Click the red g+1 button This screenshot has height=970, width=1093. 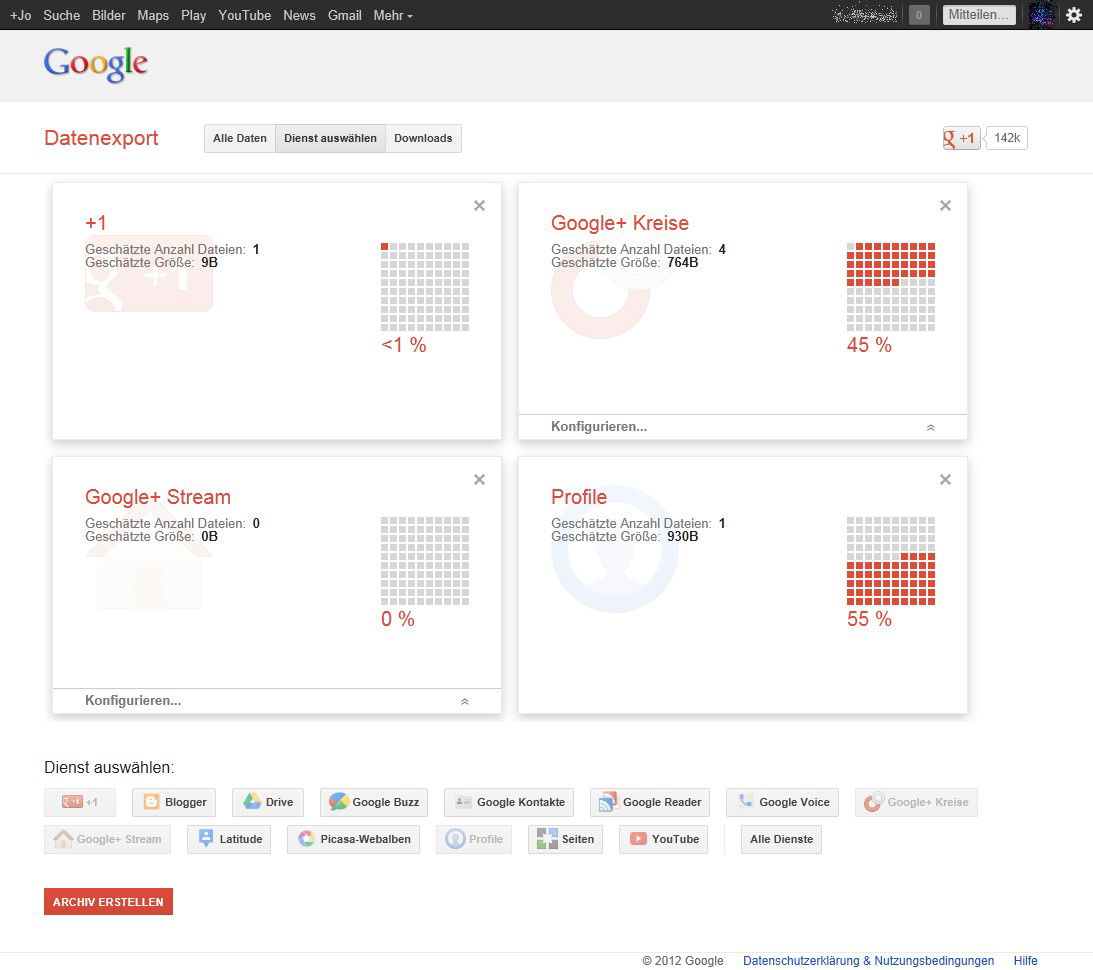pos(961,138)
